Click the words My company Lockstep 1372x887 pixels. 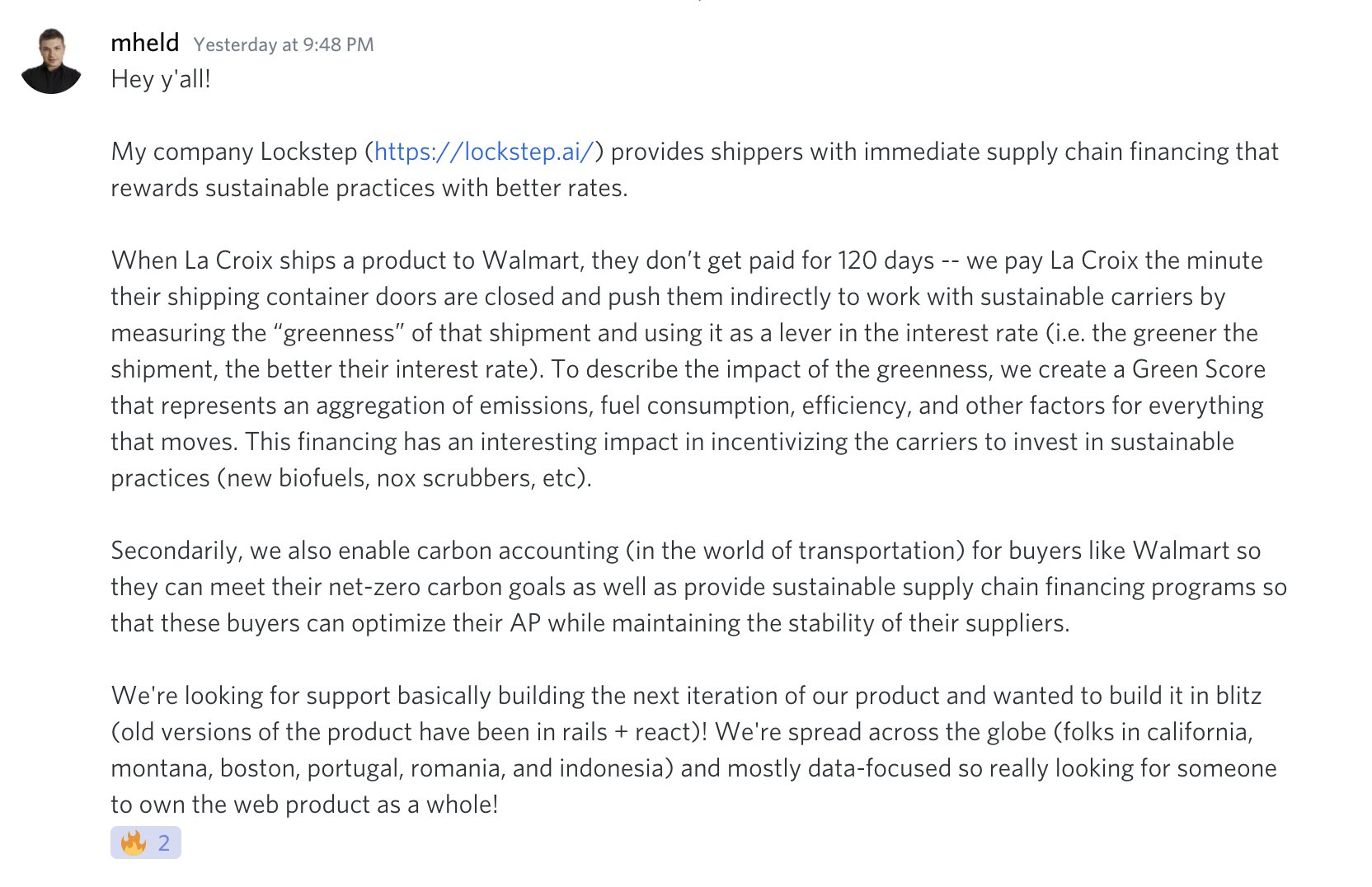pyautogui.click(x=234, y=152)
